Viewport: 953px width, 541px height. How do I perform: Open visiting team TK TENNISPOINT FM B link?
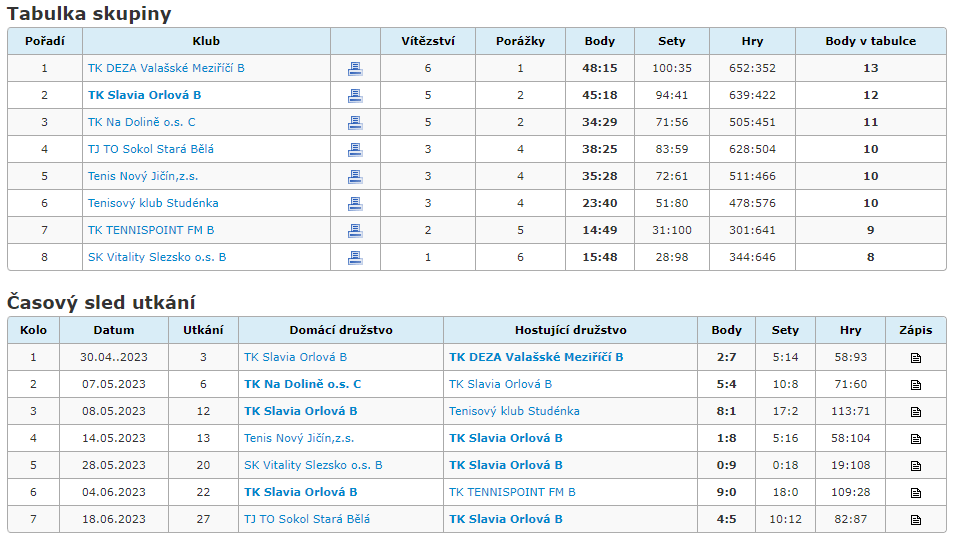point(512,492)
